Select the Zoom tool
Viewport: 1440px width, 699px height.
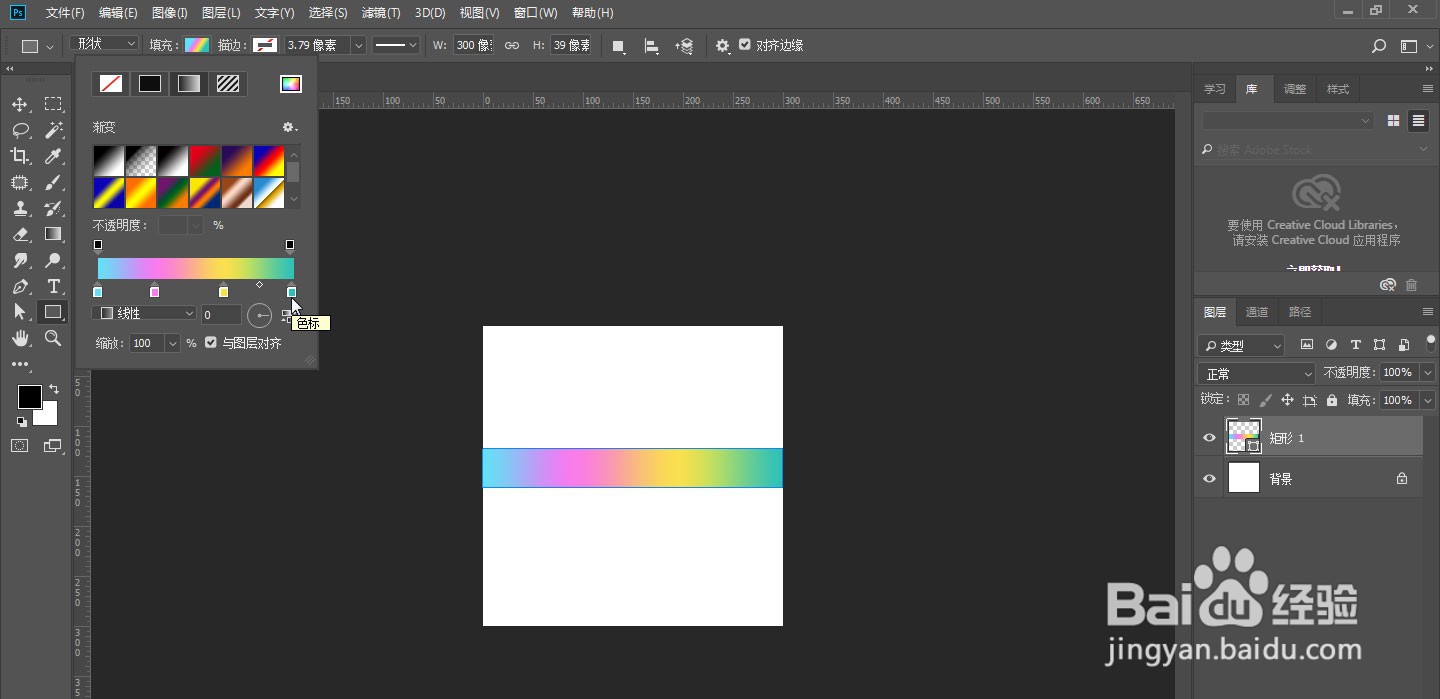[x=53, y=338]
